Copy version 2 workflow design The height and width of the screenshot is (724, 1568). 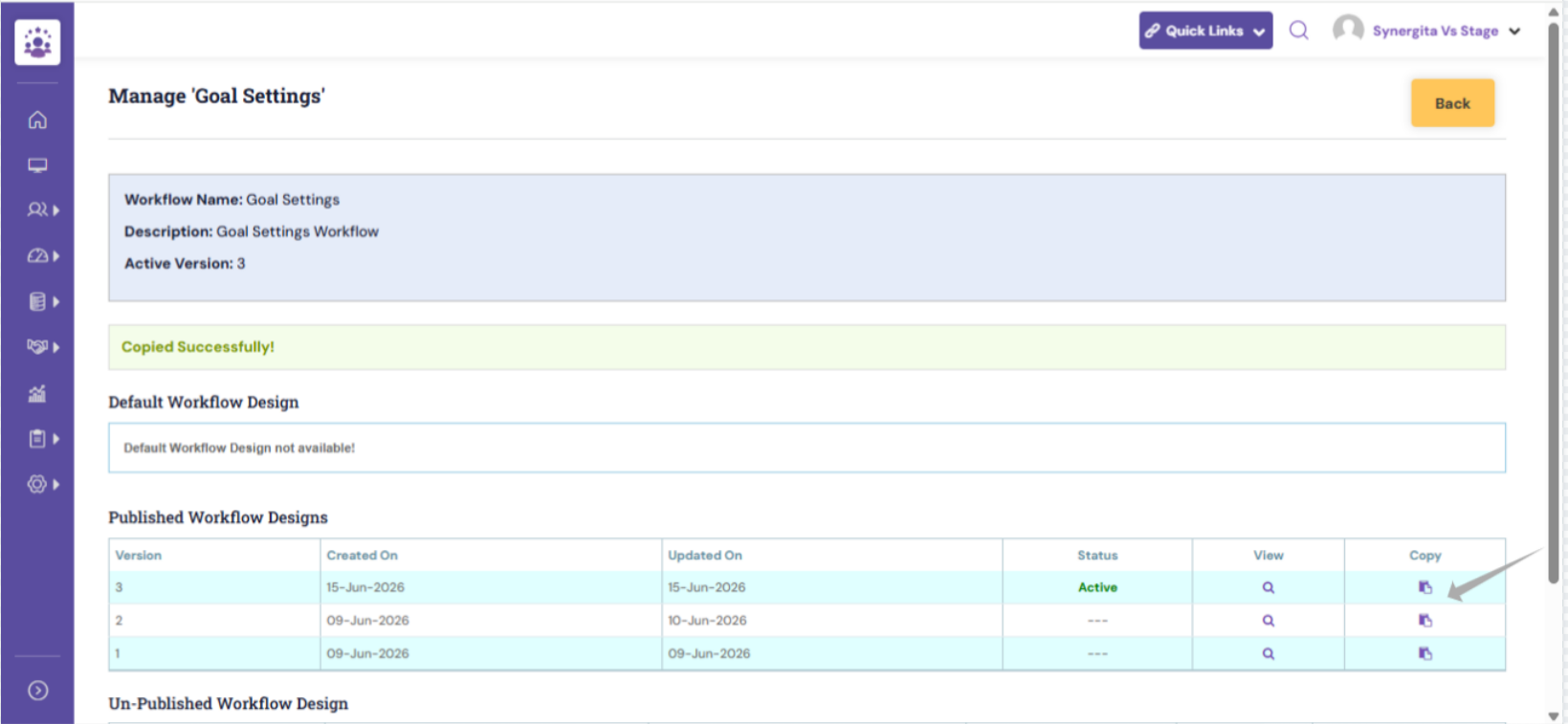coord(1425,621)
